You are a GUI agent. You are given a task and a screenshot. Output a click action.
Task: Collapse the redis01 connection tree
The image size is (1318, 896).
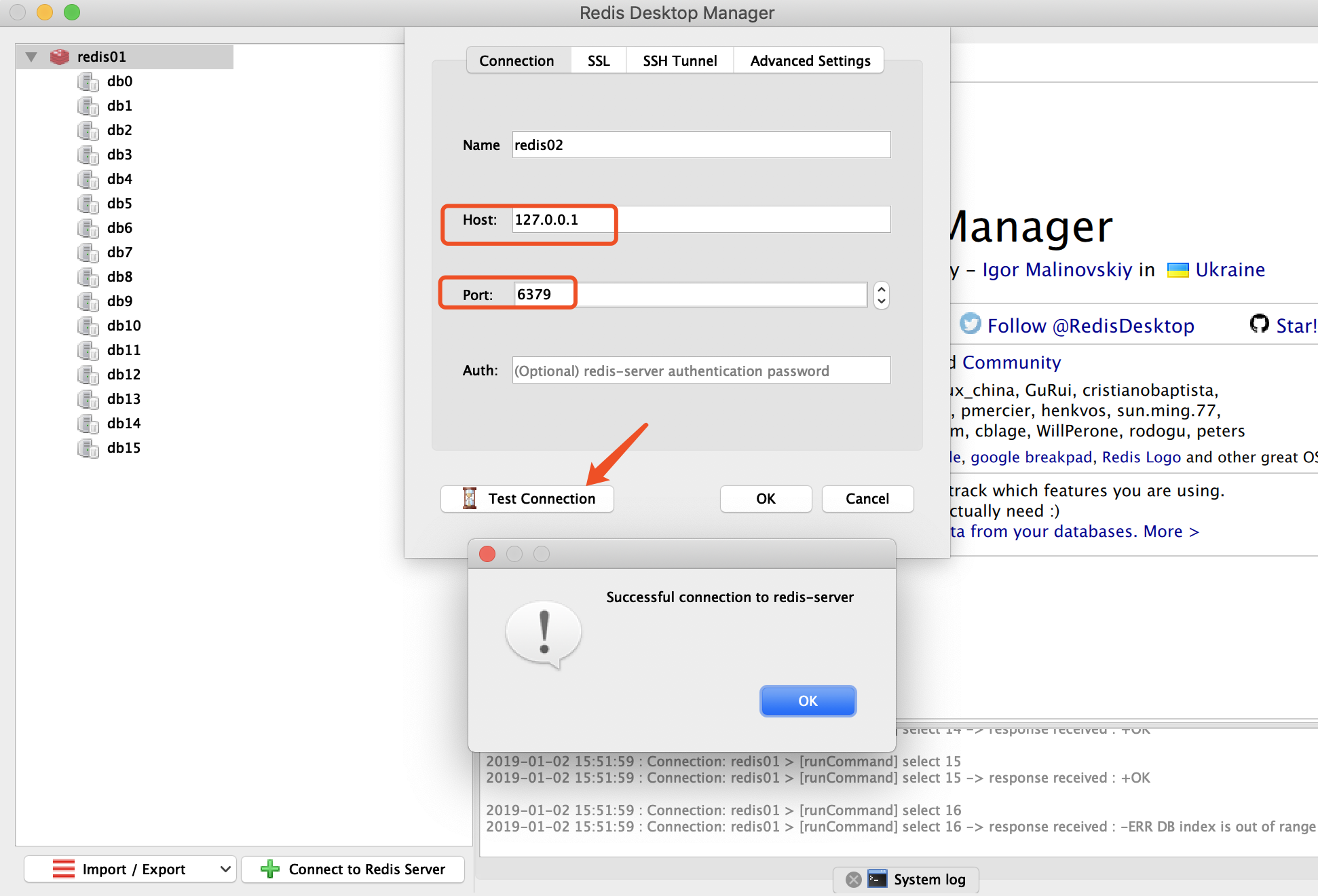(31, 57)
